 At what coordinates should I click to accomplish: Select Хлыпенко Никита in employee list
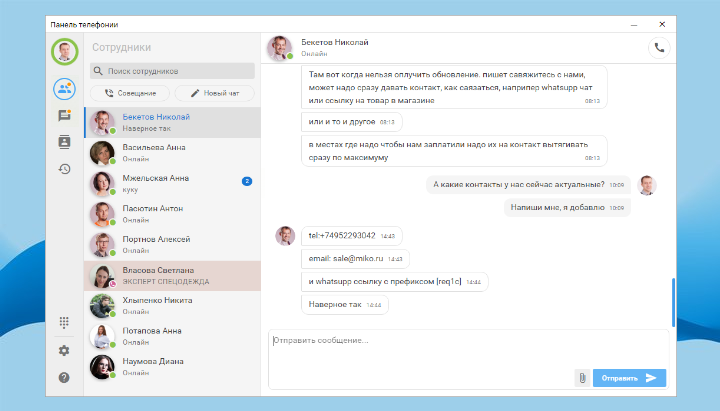coord(168,305)
